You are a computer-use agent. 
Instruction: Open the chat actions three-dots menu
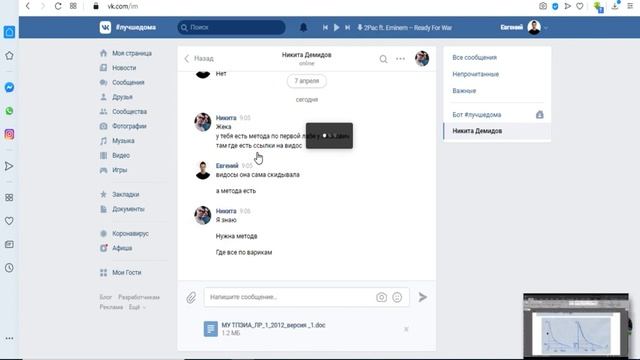(400, 59)
